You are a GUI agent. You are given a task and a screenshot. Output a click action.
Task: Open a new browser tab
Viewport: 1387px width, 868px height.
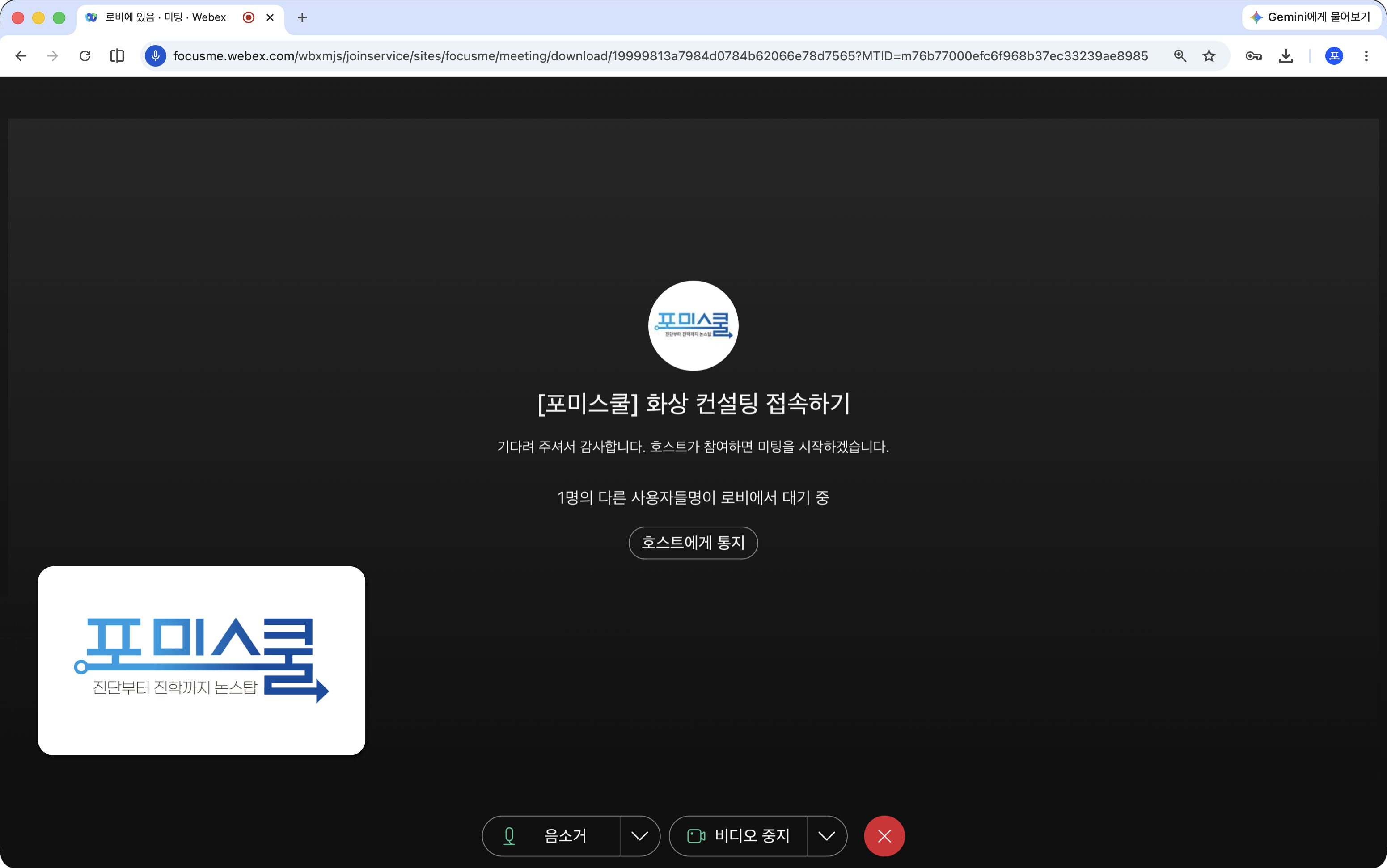click(x=302, y=17)
